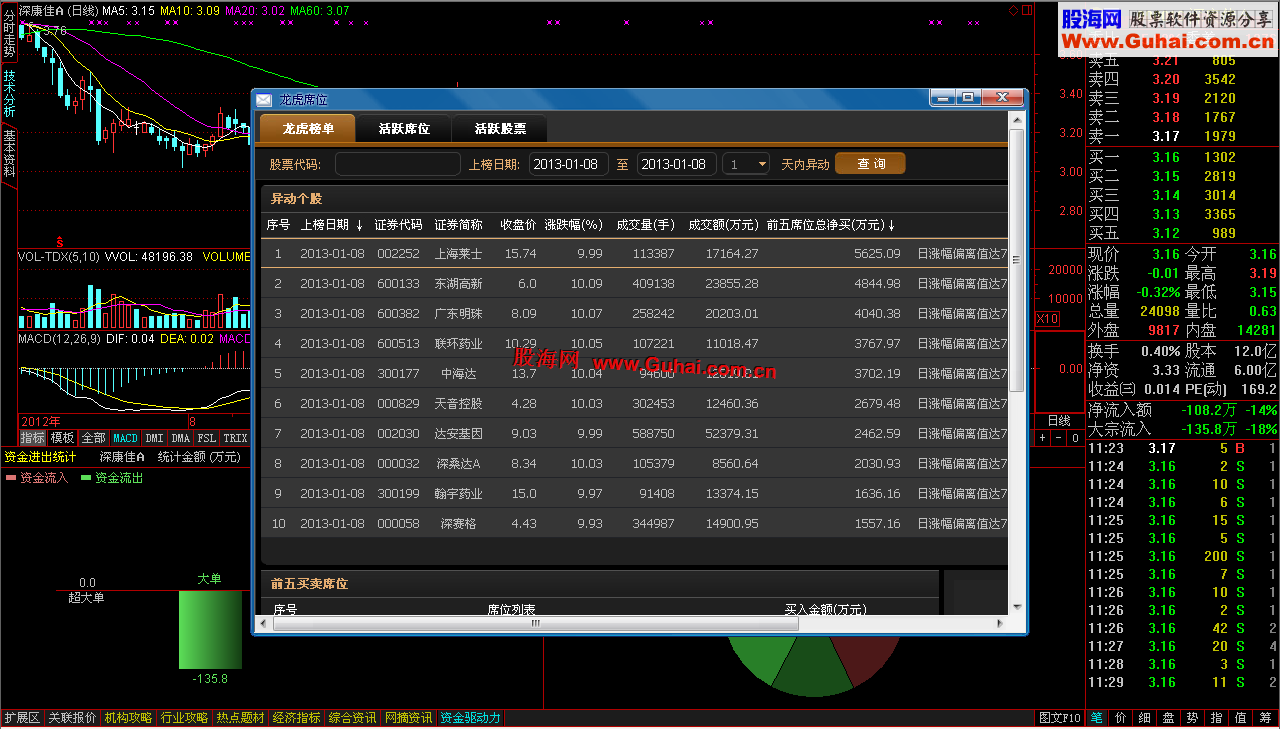Click 成交量(手) column header
This screenshot has height=729, width=1280.
[646, 225]
